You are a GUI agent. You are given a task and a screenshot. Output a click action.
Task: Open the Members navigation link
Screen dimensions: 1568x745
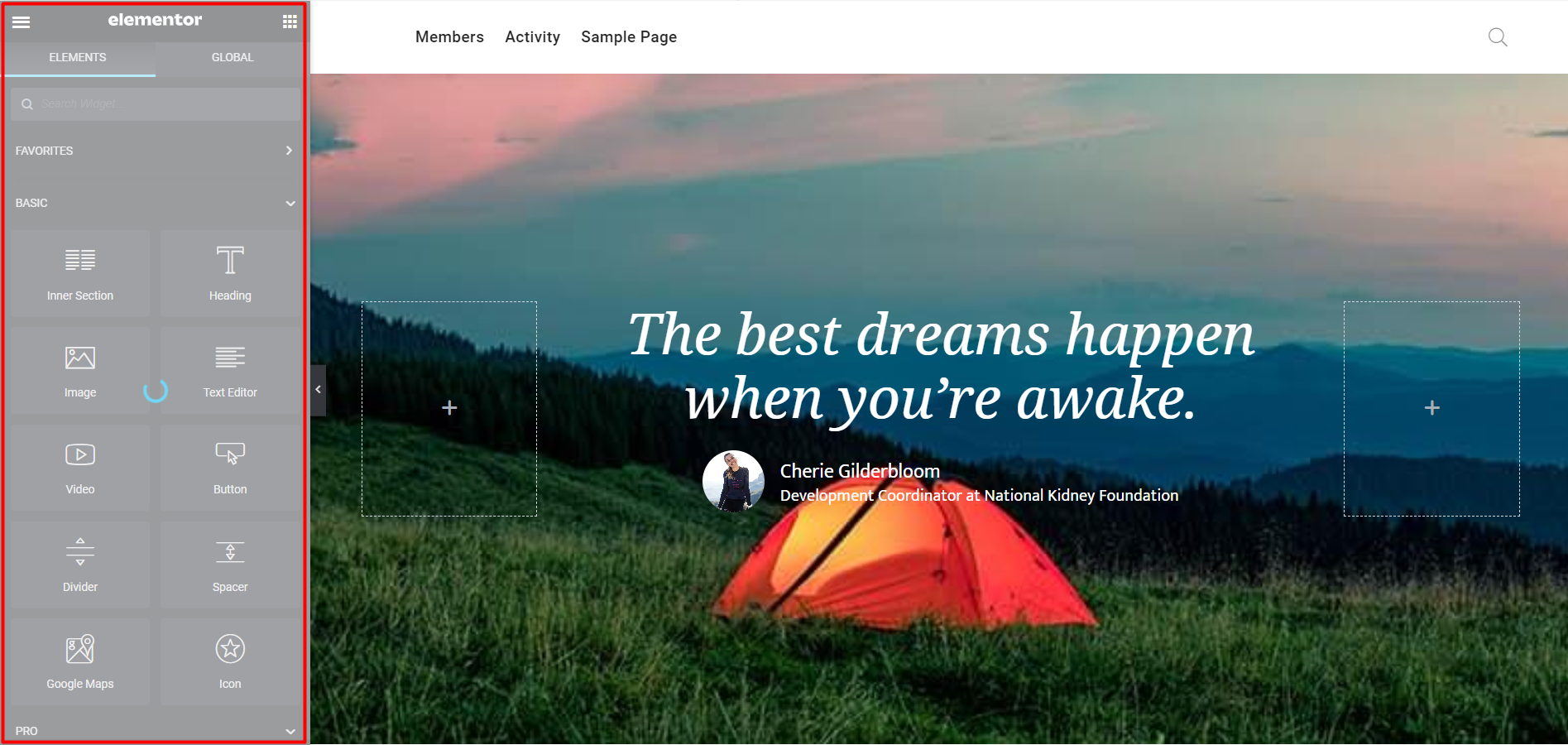449,36
